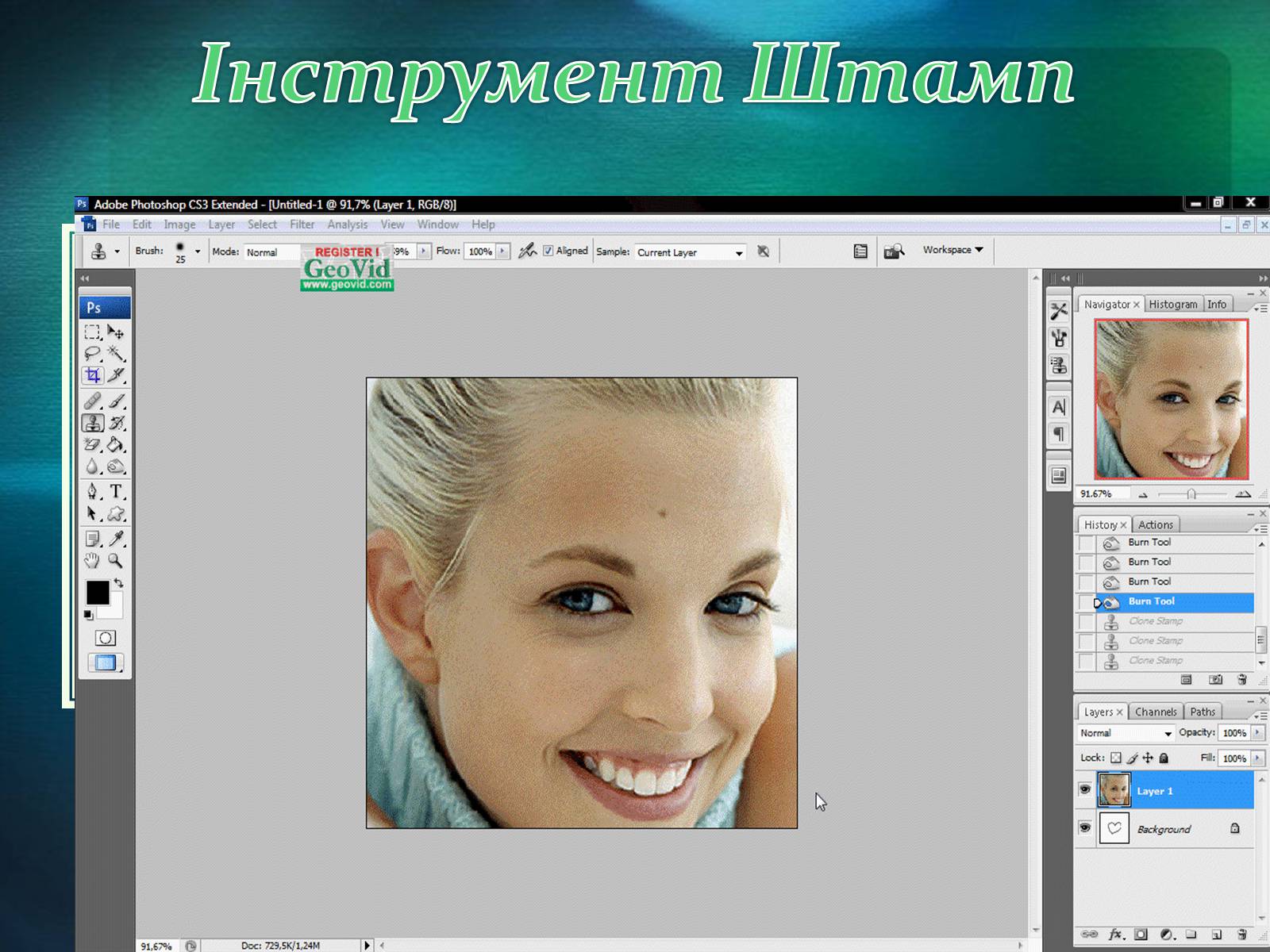Uncheck the Aligned checkbox
The height and width of the screenshot is (952, 1270).
coord(548,251)
